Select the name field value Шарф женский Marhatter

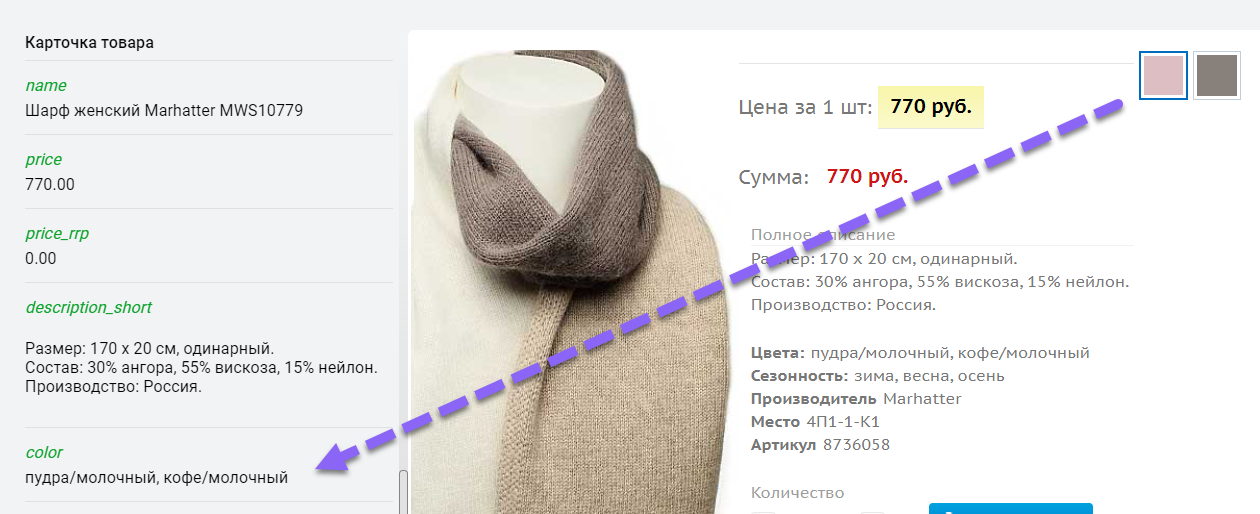click(x=164, y=110)
